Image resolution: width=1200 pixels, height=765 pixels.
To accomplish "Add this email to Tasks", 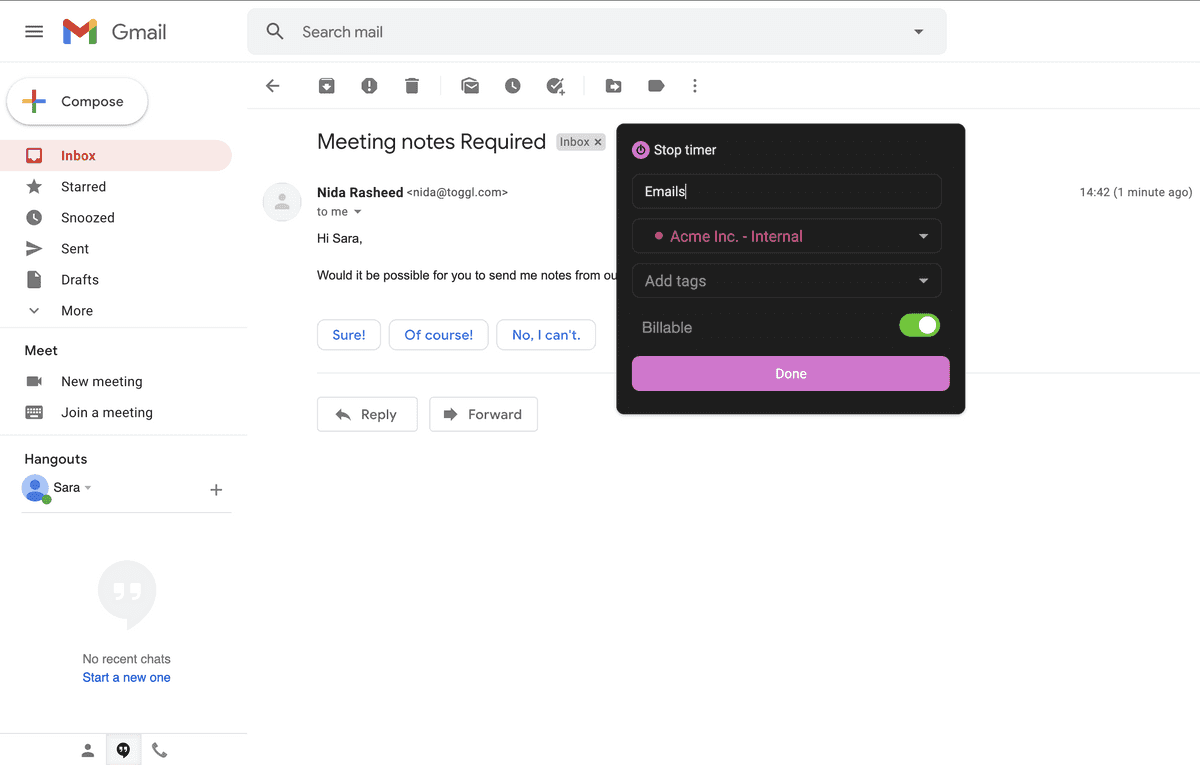I will point(555,86).
